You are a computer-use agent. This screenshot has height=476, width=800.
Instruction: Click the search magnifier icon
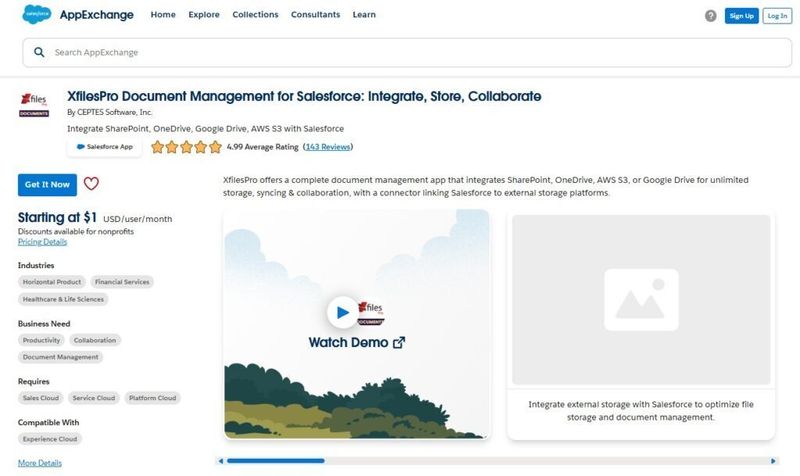click(x=39, y=52)
